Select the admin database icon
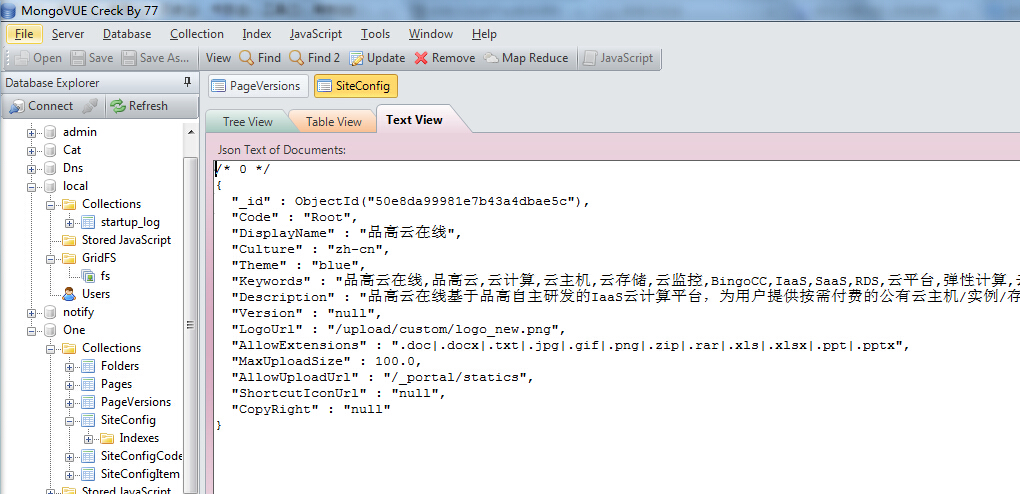1020x494 pixels. click(50, 132)
